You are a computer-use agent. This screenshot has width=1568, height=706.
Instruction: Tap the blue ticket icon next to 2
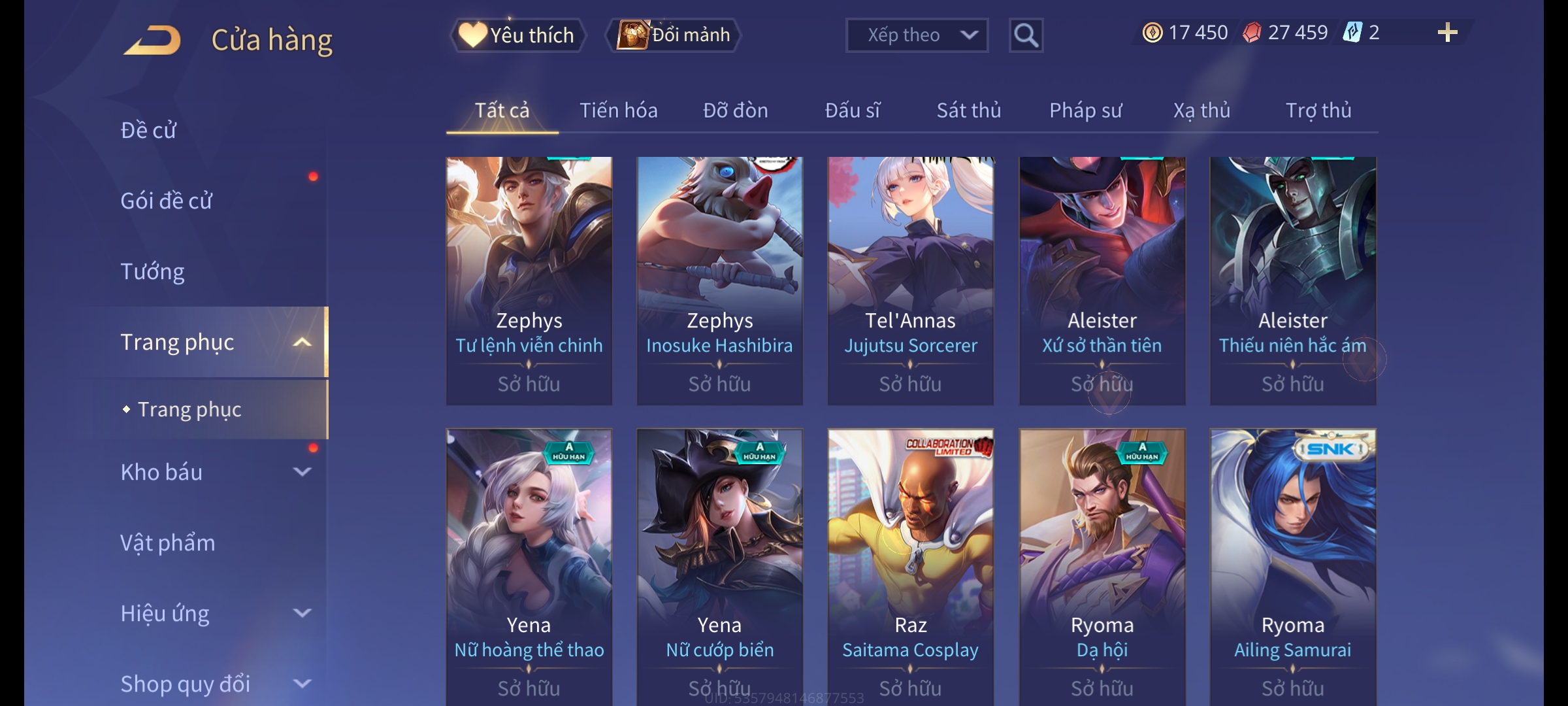[1352, 33]
